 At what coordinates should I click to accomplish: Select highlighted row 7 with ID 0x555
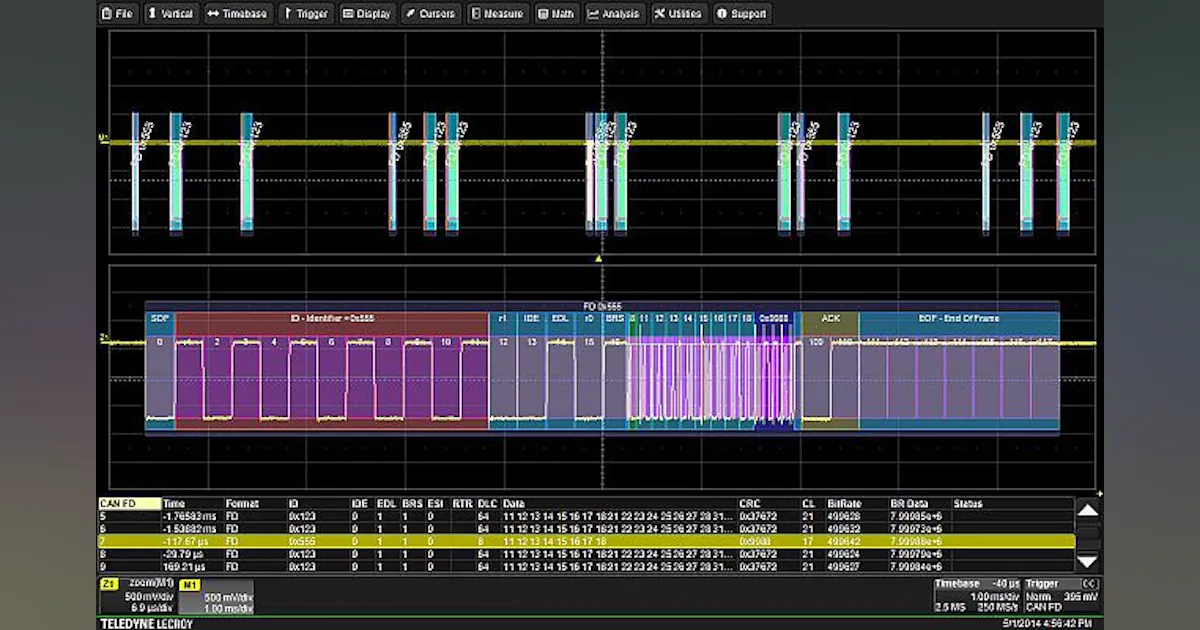pos(586,540)
